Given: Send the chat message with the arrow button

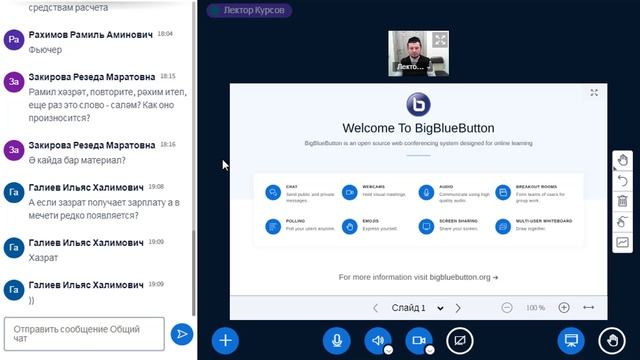Looking at the screenshot, I should click(182, 334).
